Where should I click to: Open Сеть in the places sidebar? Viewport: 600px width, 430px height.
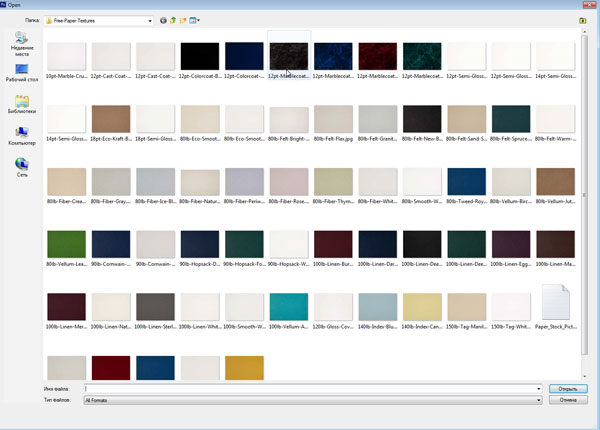point(22,168)
